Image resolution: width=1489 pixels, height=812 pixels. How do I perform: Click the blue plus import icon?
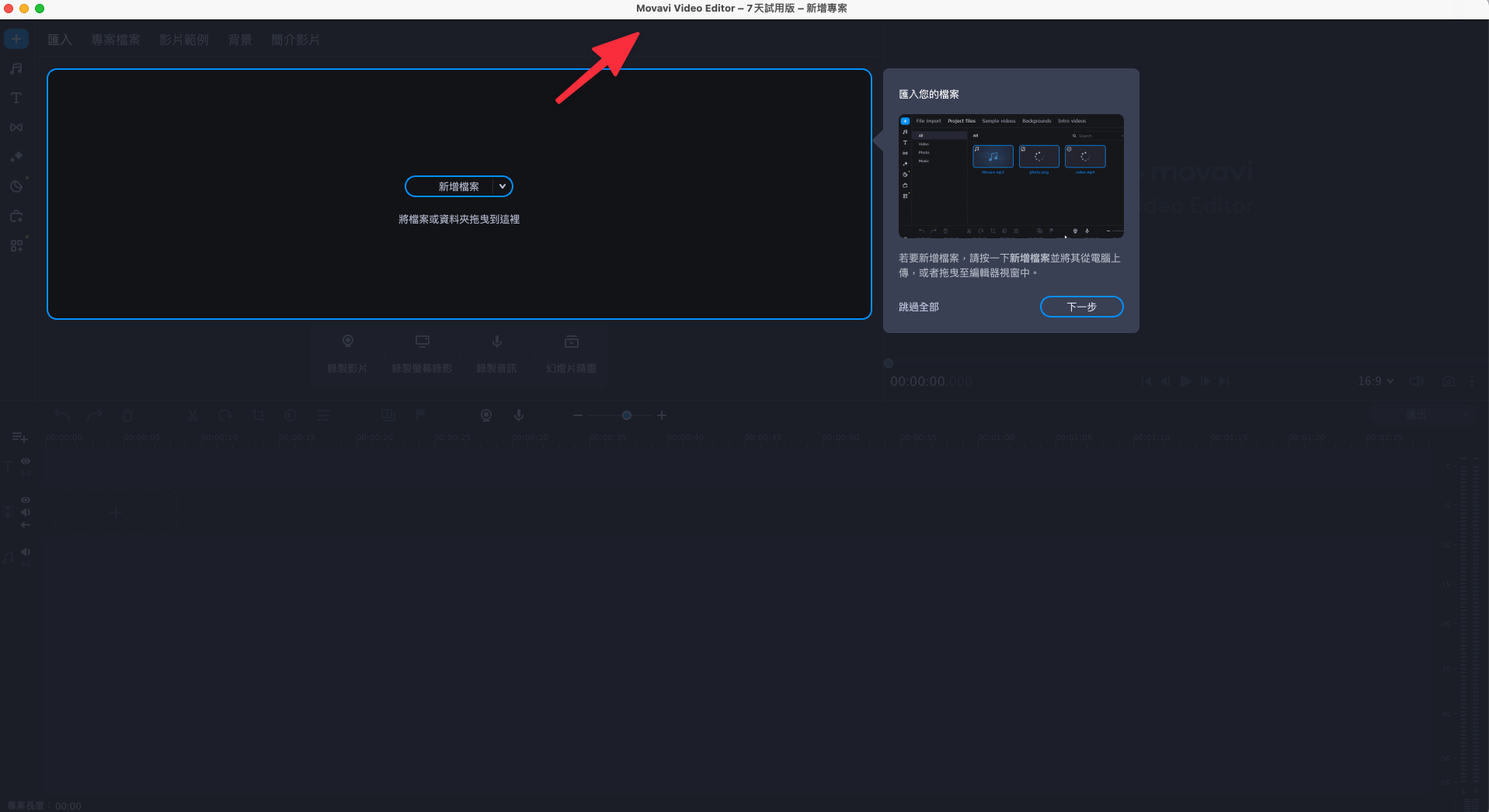point(16,39)
